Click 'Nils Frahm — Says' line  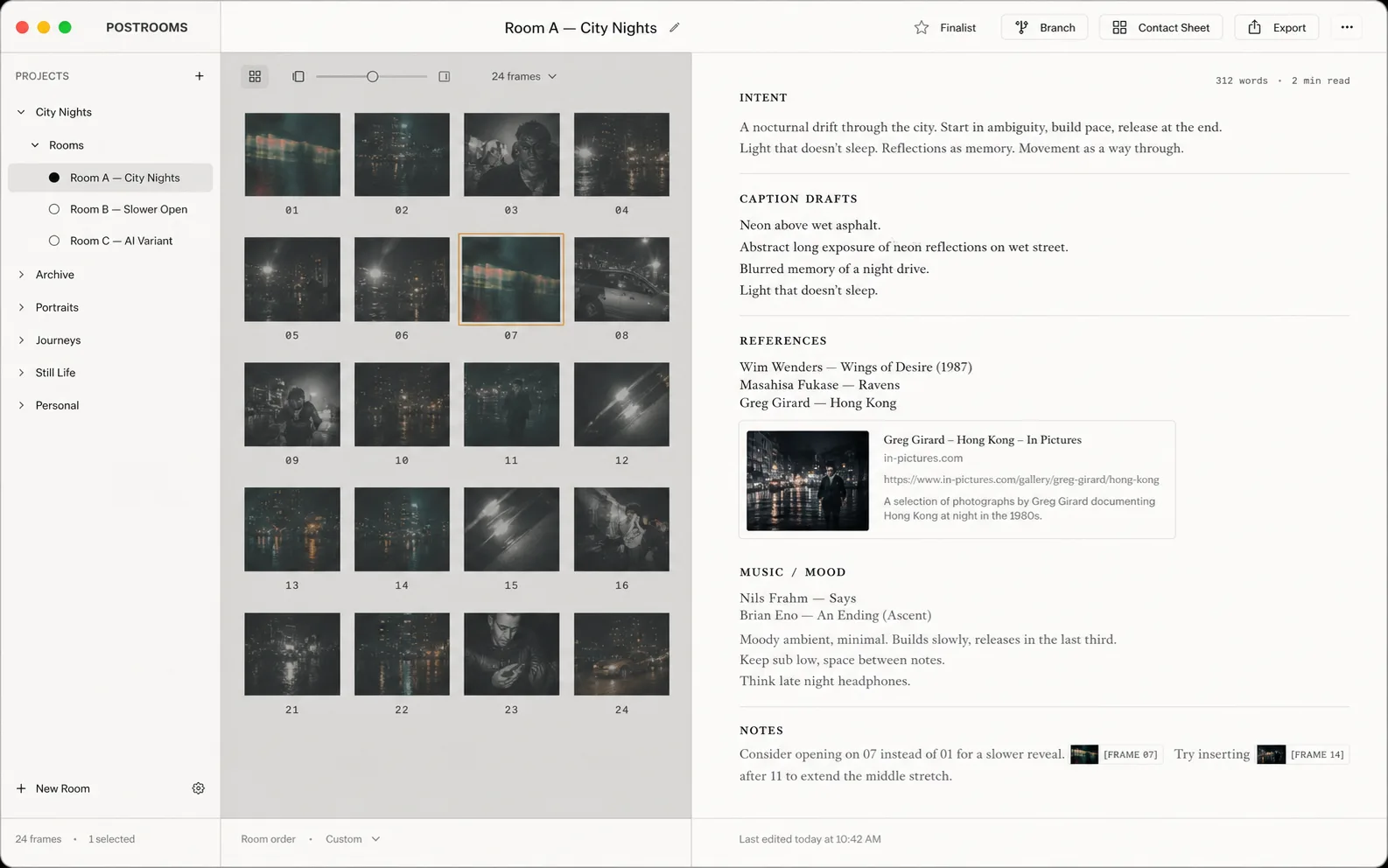click(797, 598)
